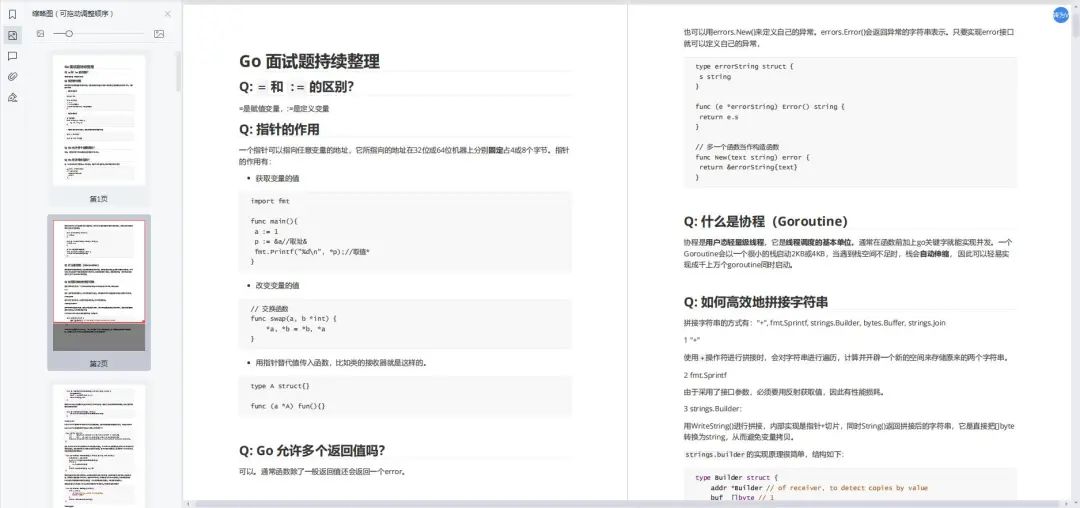1080x508 pixels.
Task: Click the '第1页' page label
Action: [x=99, y=198]
